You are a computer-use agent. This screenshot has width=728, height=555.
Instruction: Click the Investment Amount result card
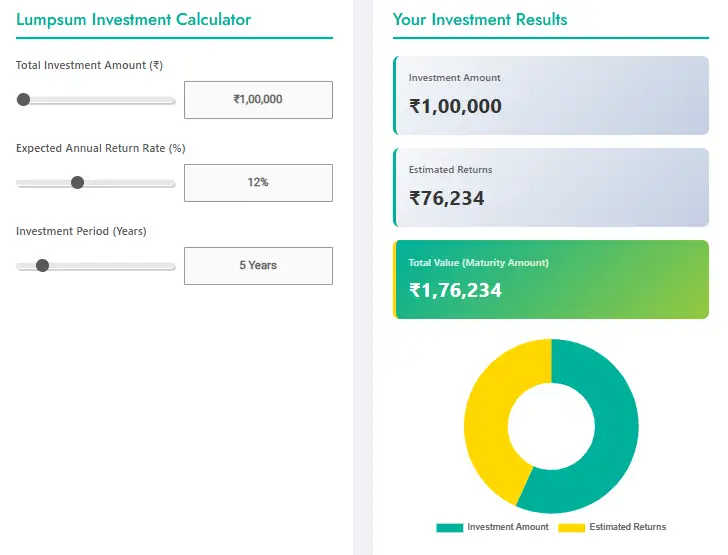551,95
